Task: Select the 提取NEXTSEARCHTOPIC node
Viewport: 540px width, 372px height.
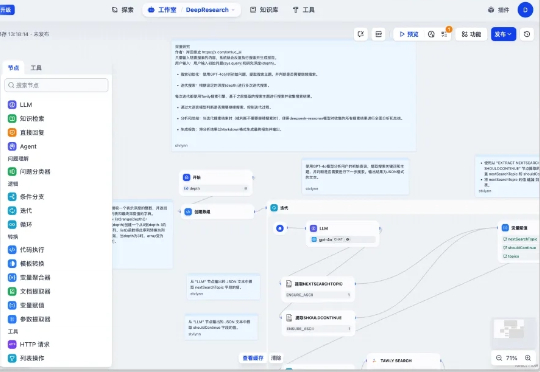Action: click(x=318, y=289)
